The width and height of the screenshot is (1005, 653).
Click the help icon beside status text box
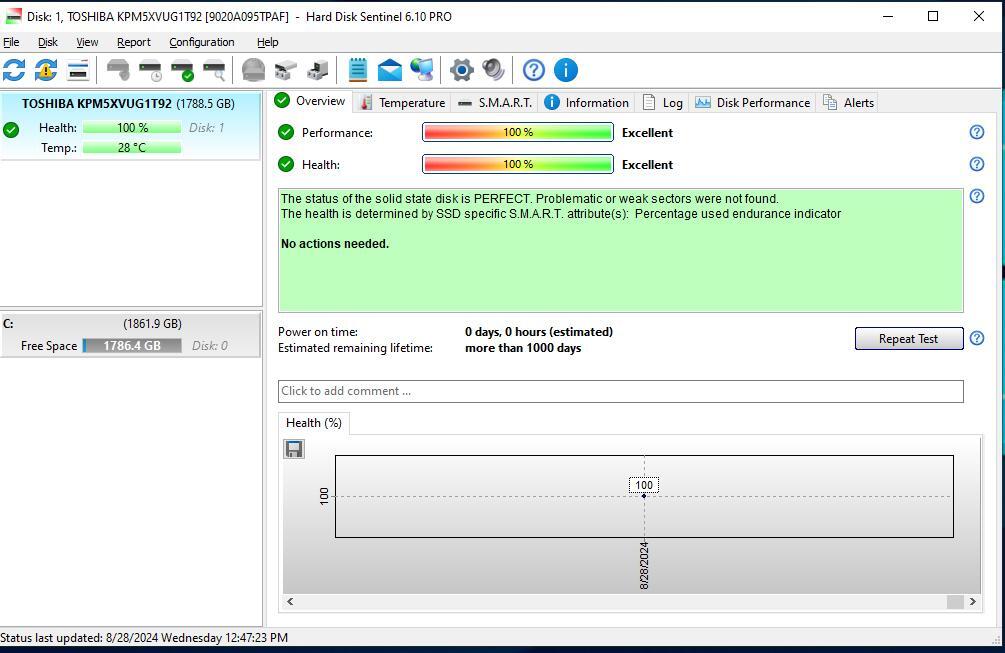pos(976,196)
